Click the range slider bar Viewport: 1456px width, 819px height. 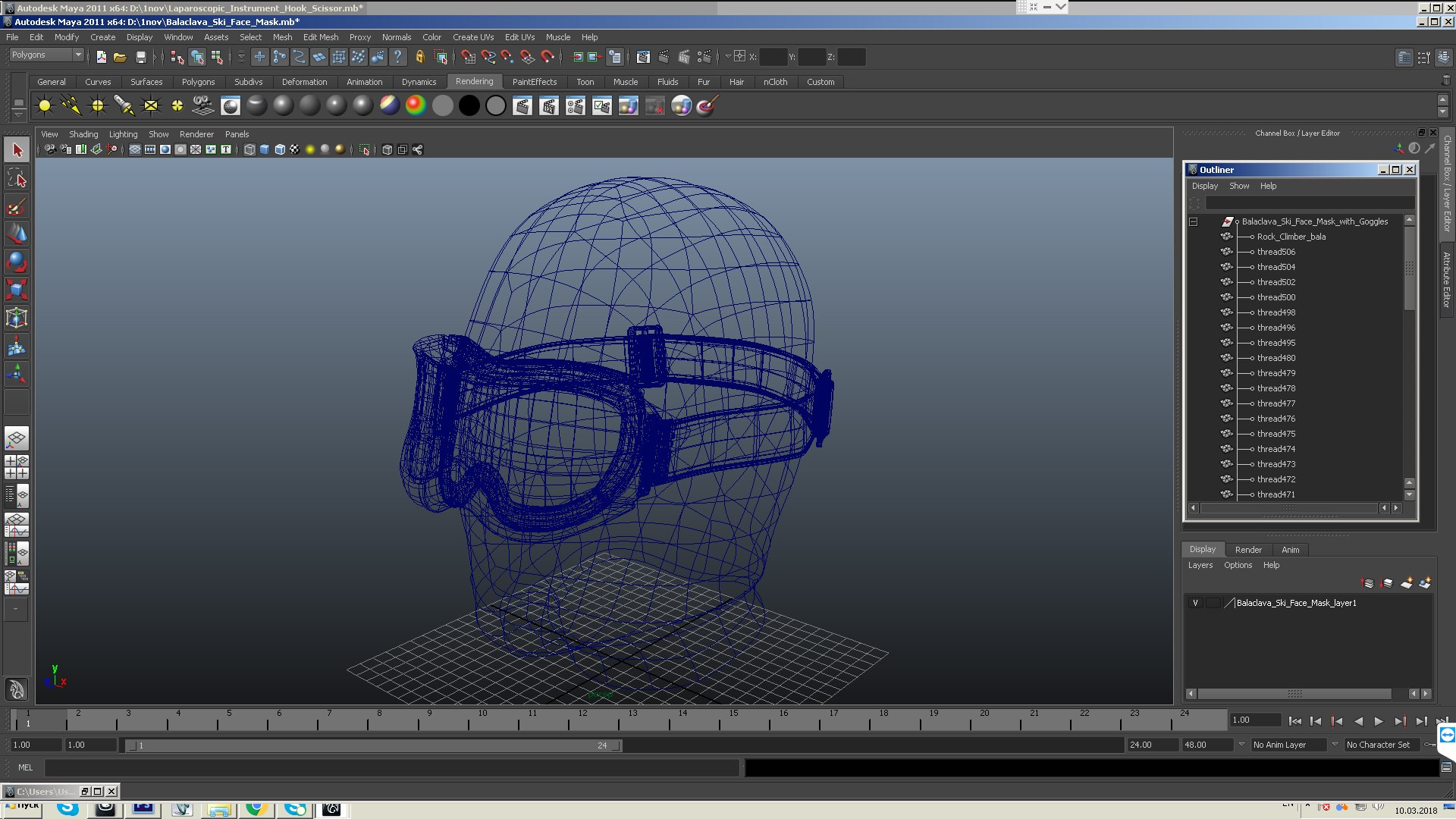374,745
